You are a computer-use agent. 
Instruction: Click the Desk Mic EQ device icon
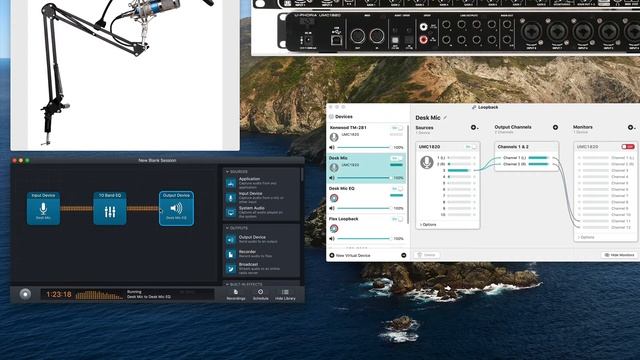(334, 198)
